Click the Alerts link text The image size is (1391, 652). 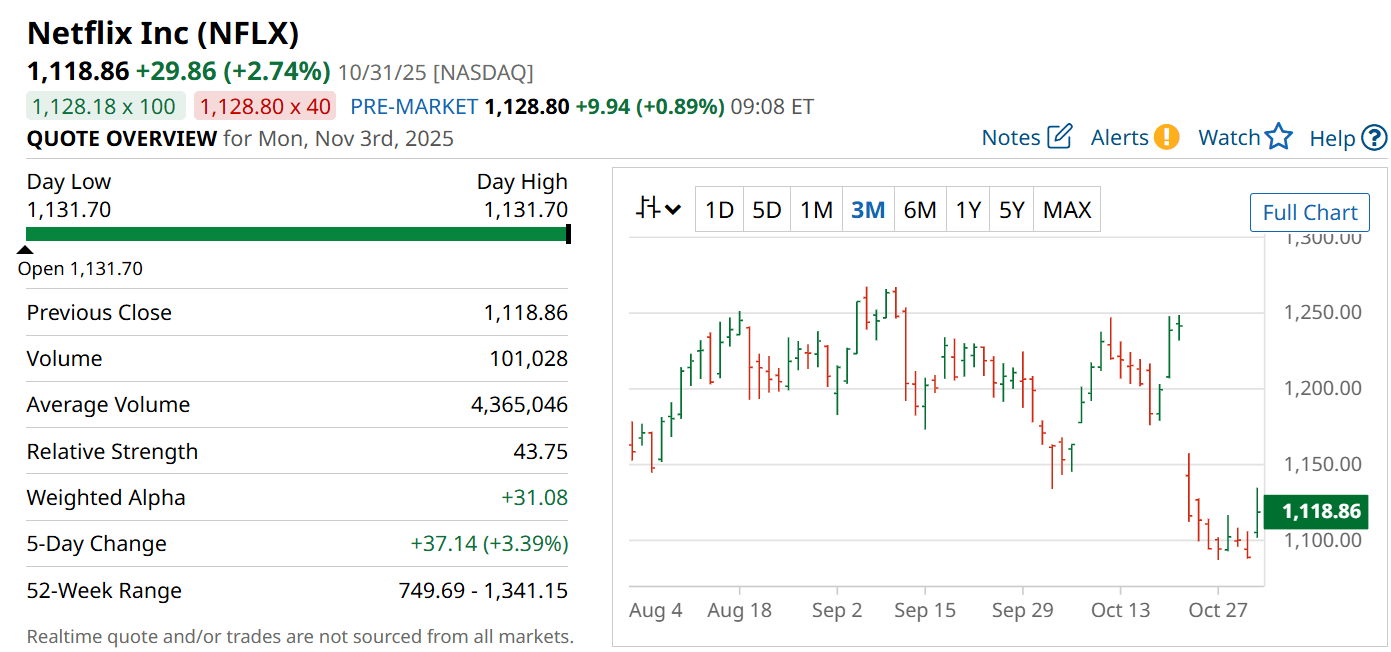coord(1119,138)
